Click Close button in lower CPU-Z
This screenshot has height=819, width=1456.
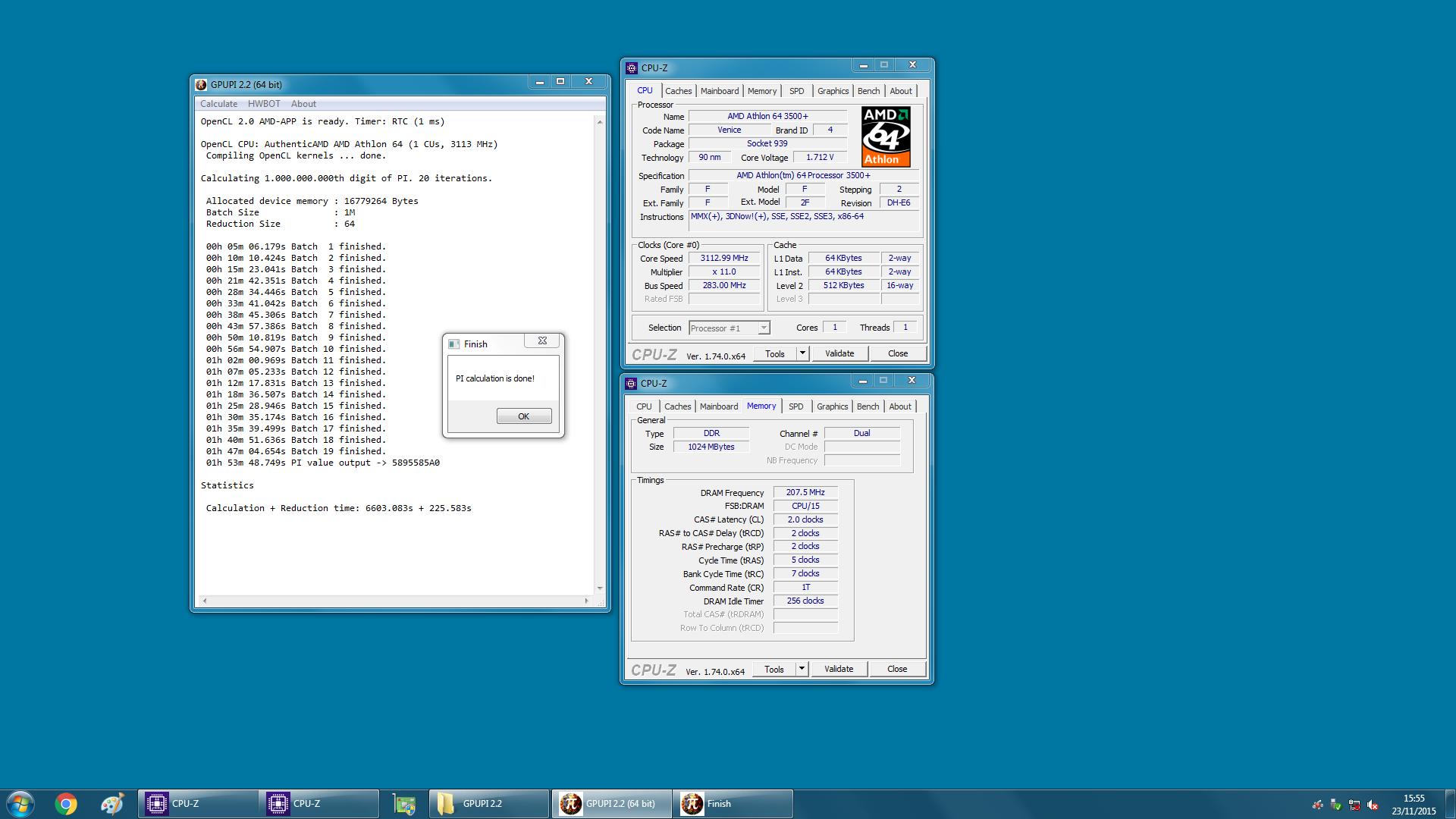click(x=897, y=670)
